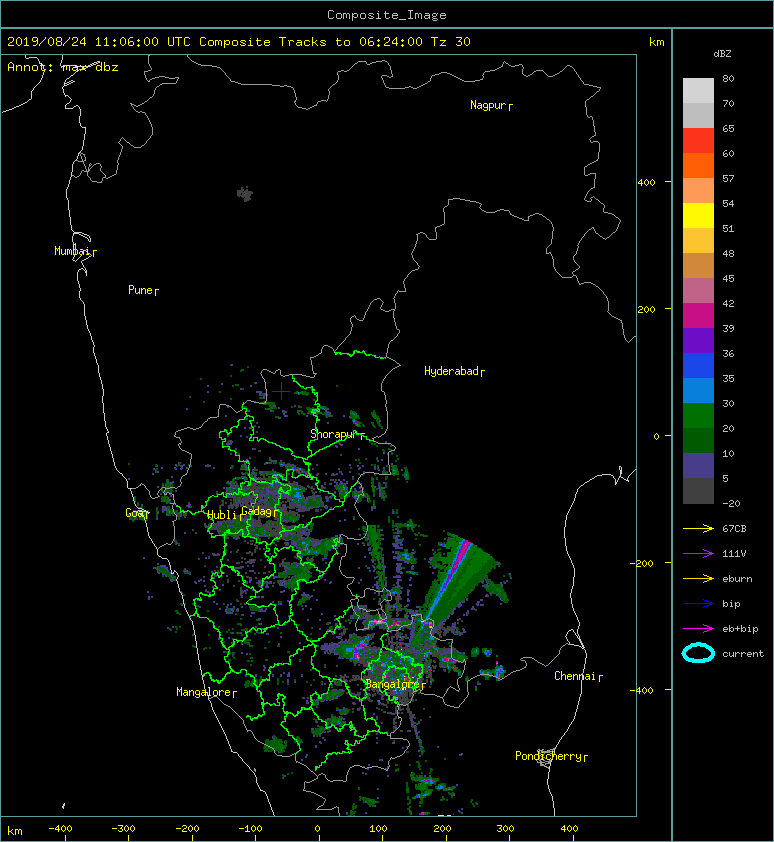Click the Mangalore city label
This screenshot has height=842, width=774.
(204, 692)
